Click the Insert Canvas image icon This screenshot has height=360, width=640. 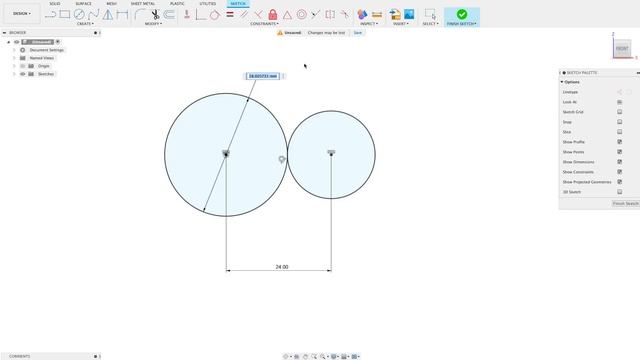pyautogui.click(x=409, y=14)
